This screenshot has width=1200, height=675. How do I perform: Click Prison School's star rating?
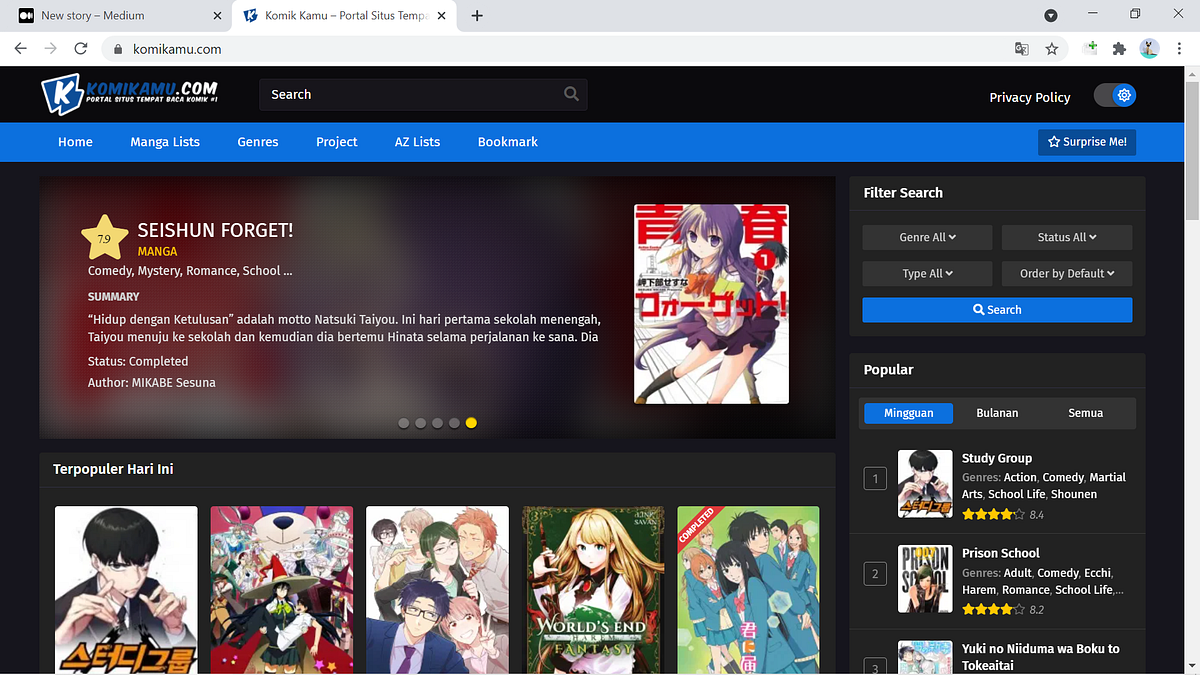pyautogui.click(x=993, y=610)
